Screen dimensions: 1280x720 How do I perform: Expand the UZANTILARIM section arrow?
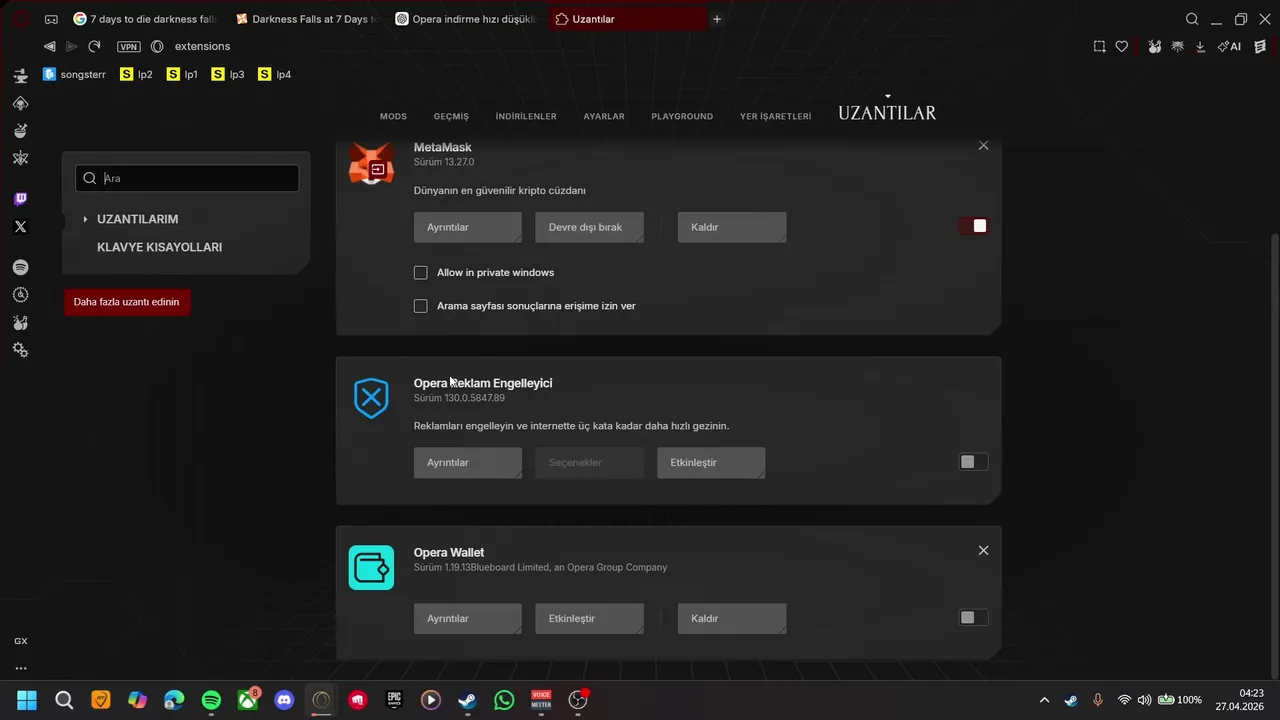(x=85, y=219)
